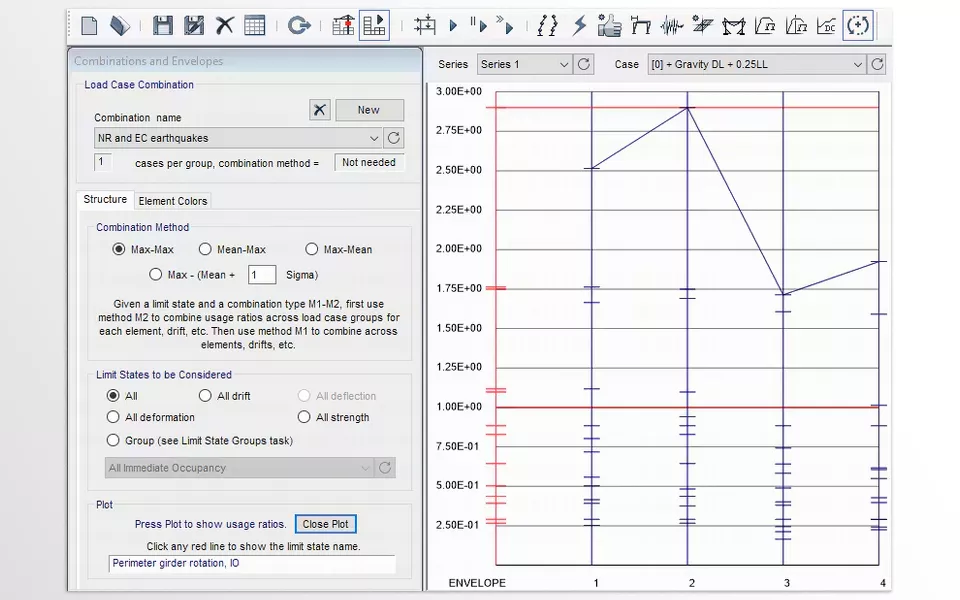Image resolution: width=960 pixels, height=600 pixels.
Task: Open the Case Gravity DL dropdown
Action: coord(757,64)
